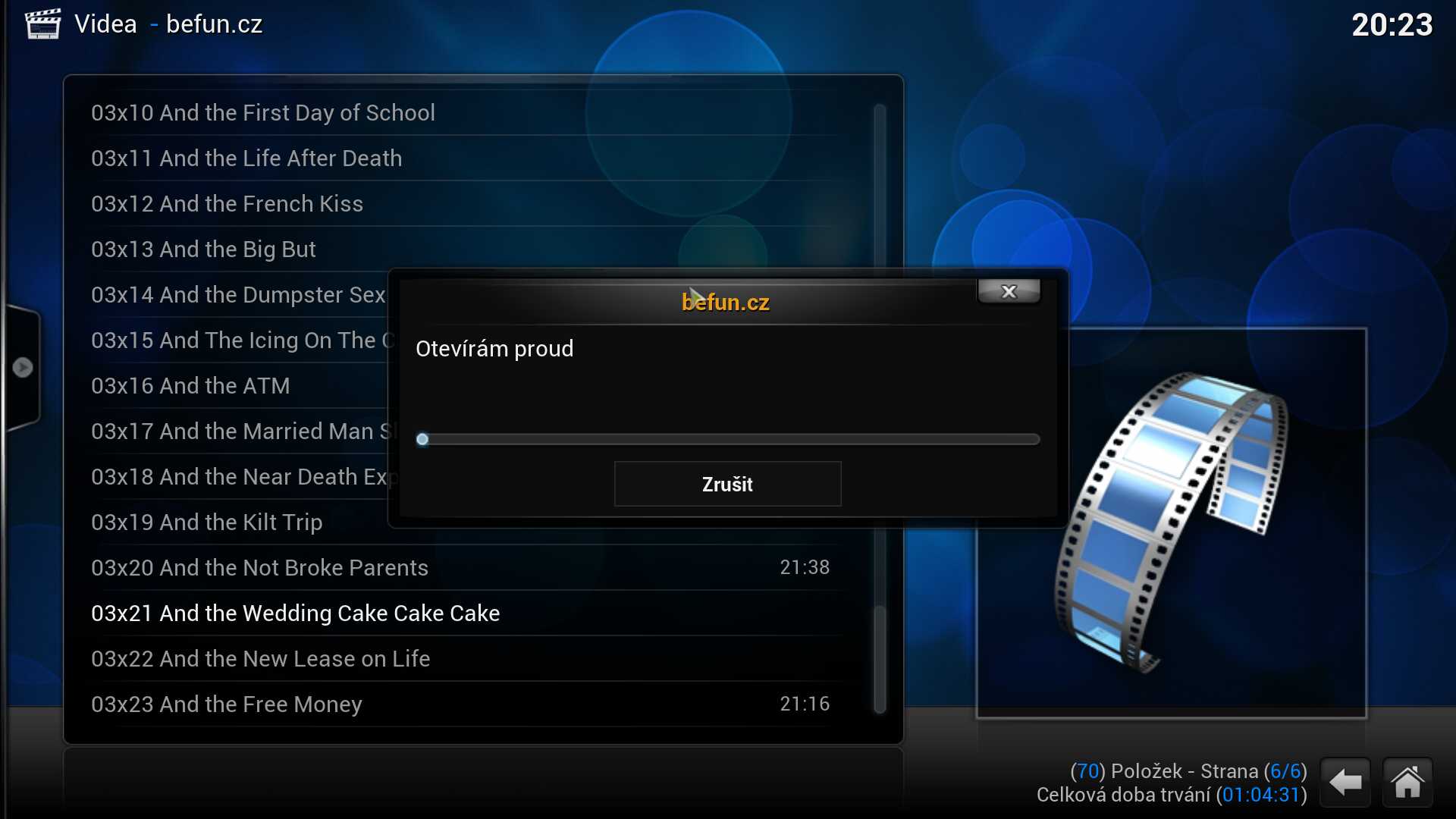The image size is (1456, 819).
Task: Select 03x16 And the ATM episode
Action: [x=190, y=386]
